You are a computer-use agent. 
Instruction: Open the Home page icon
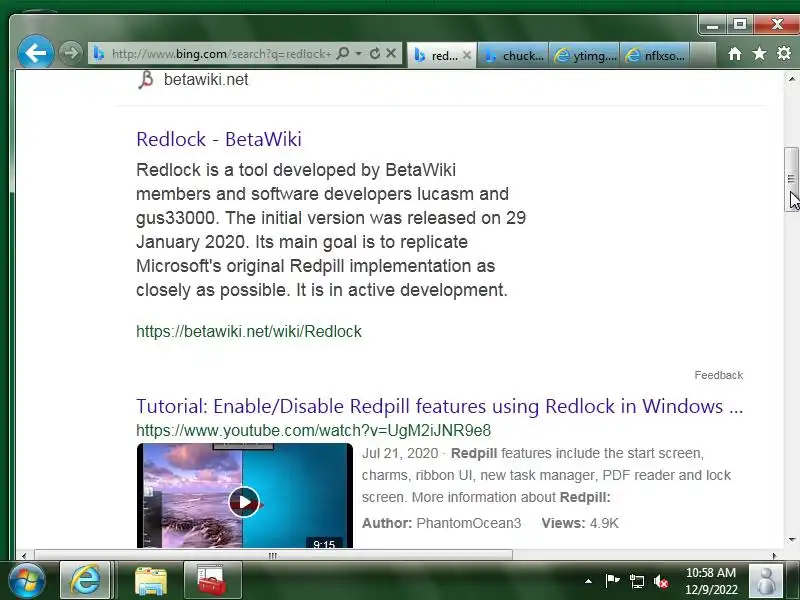[735, 54]
